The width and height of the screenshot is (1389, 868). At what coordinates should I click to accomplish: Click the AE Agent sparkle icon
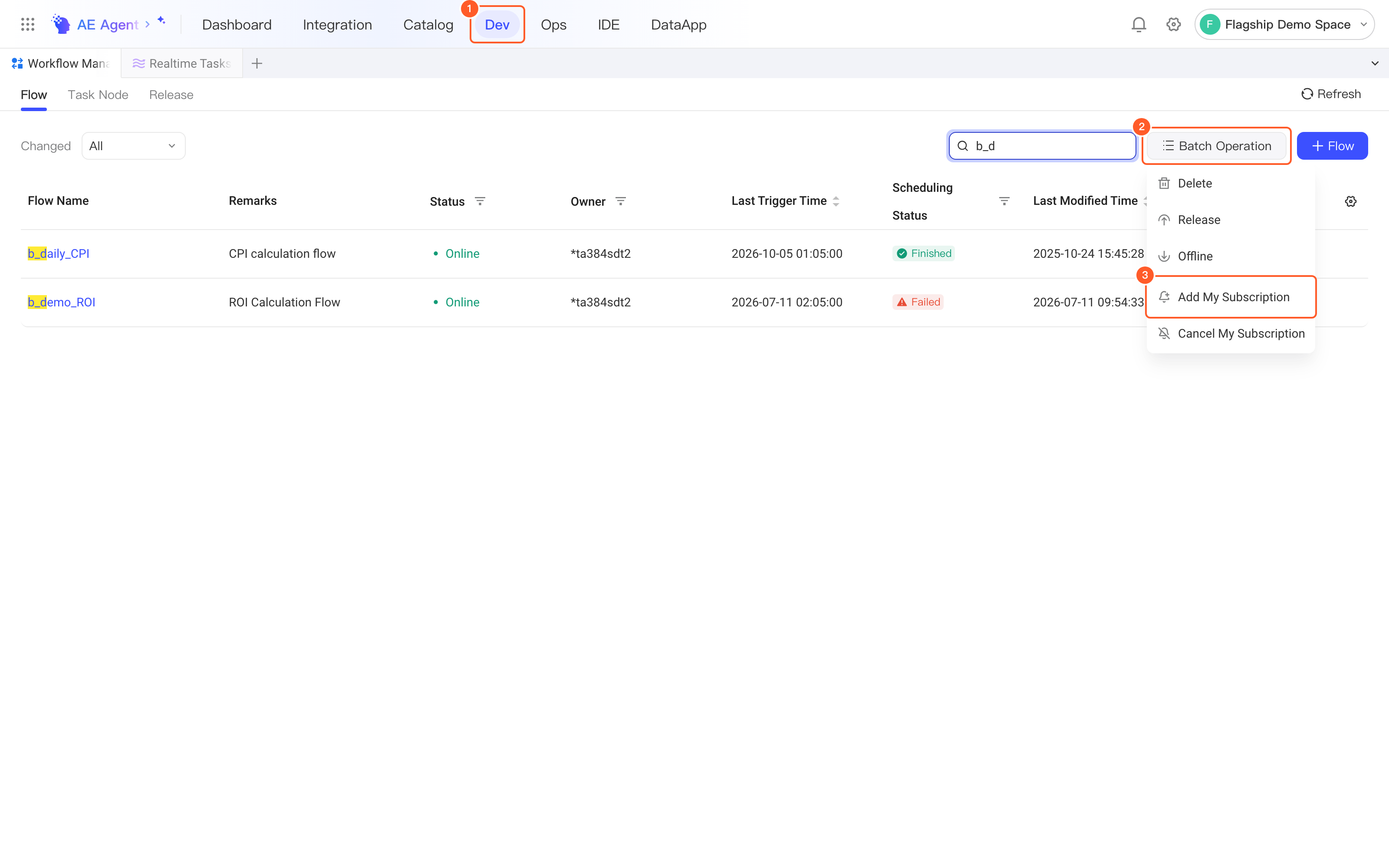[161, 21]
